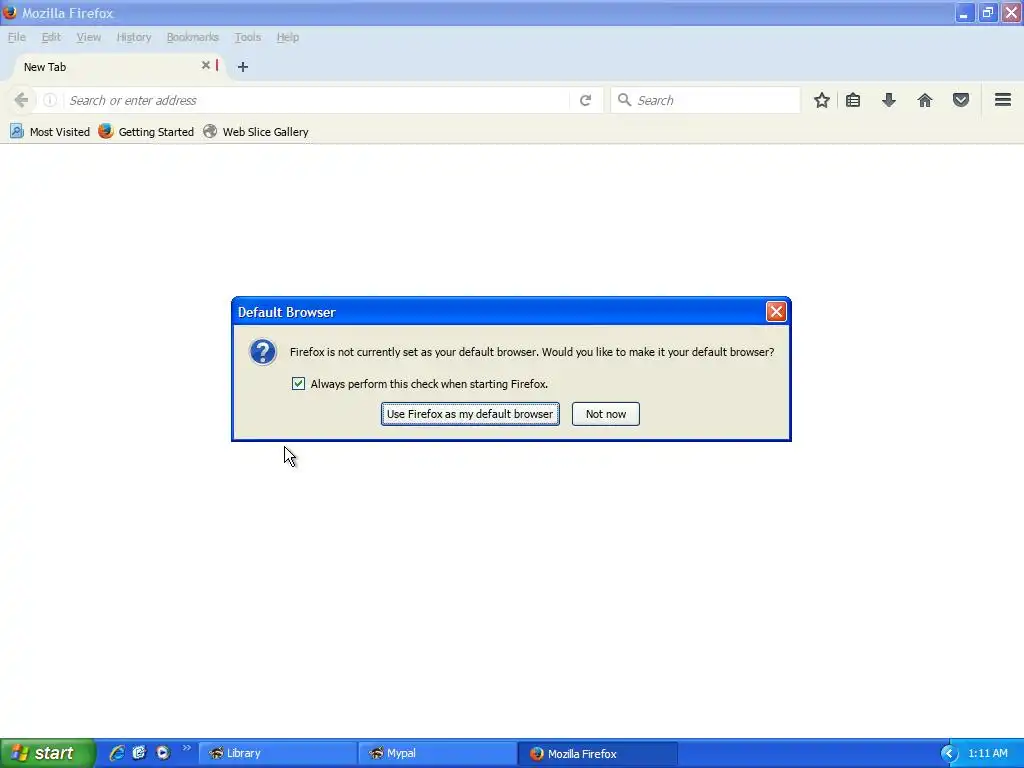This screenshot has height=768, width=1024.
Task: Click the Firefox logo in title bar
Action: coord(9,12)
